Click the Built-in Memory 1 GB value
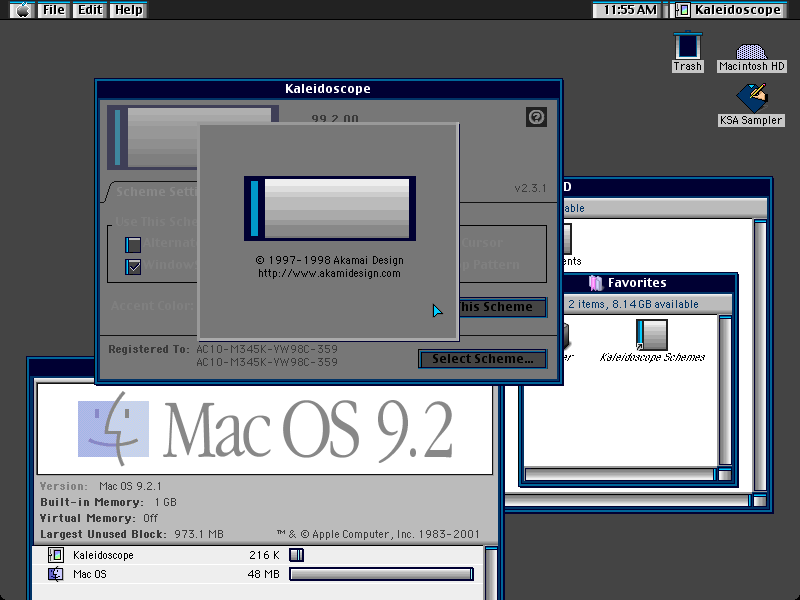 point(166,502)
